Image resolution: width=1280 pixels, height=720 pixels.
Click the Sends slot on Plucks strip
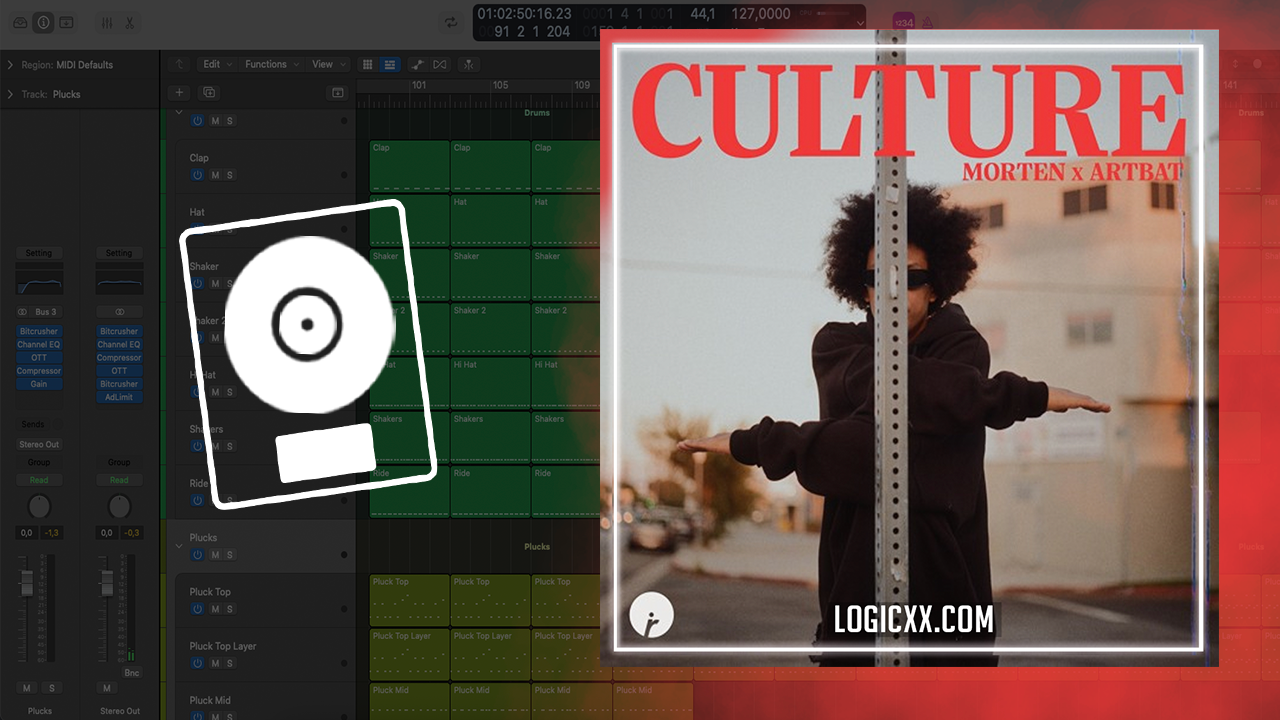(x=33, y=424)
